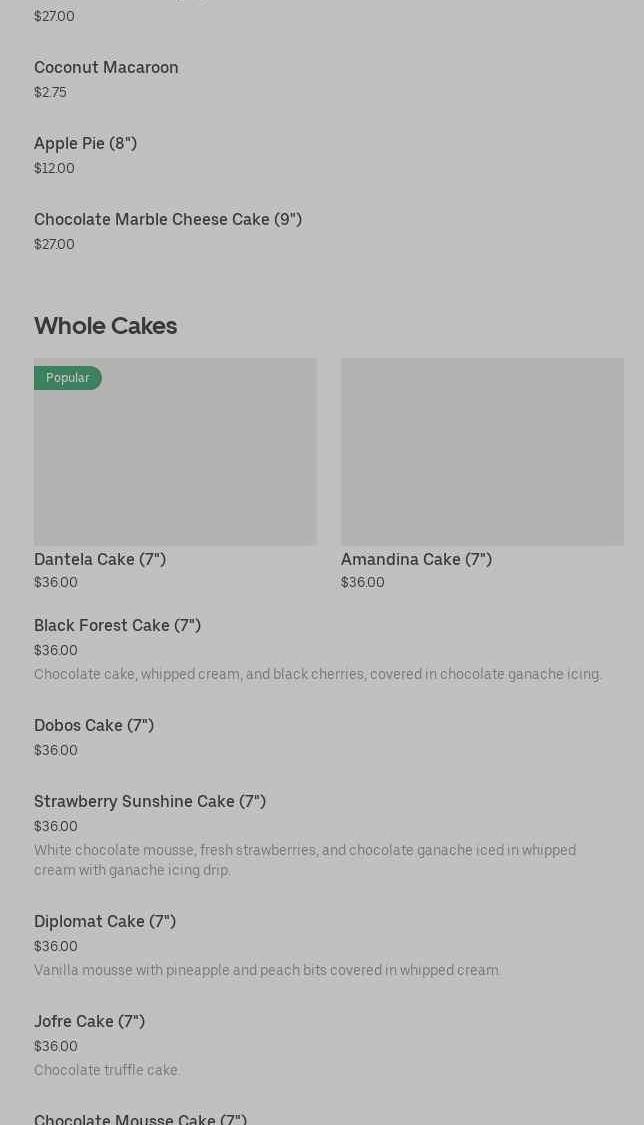Click the "Chocolate truffle cake." description

pyautogui.click(x=107, y=1071)
